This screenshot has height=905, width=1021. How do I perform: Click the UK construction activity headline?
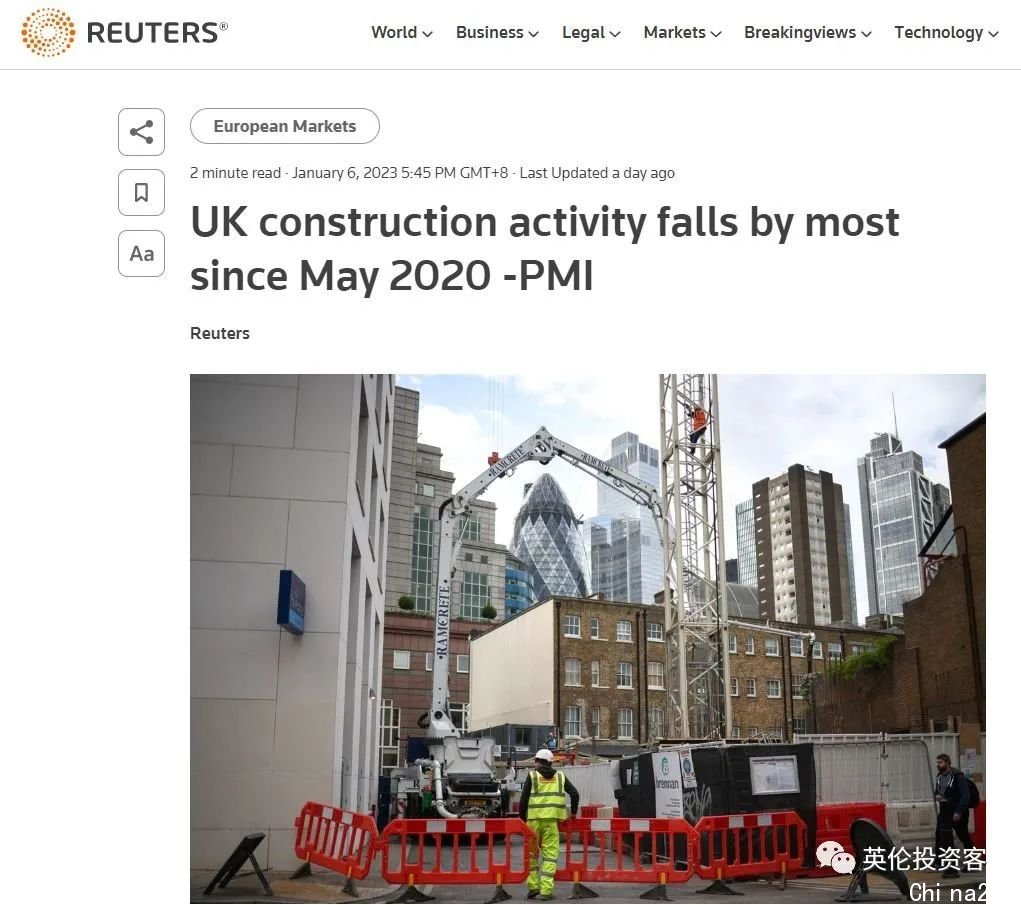point(544,249)
